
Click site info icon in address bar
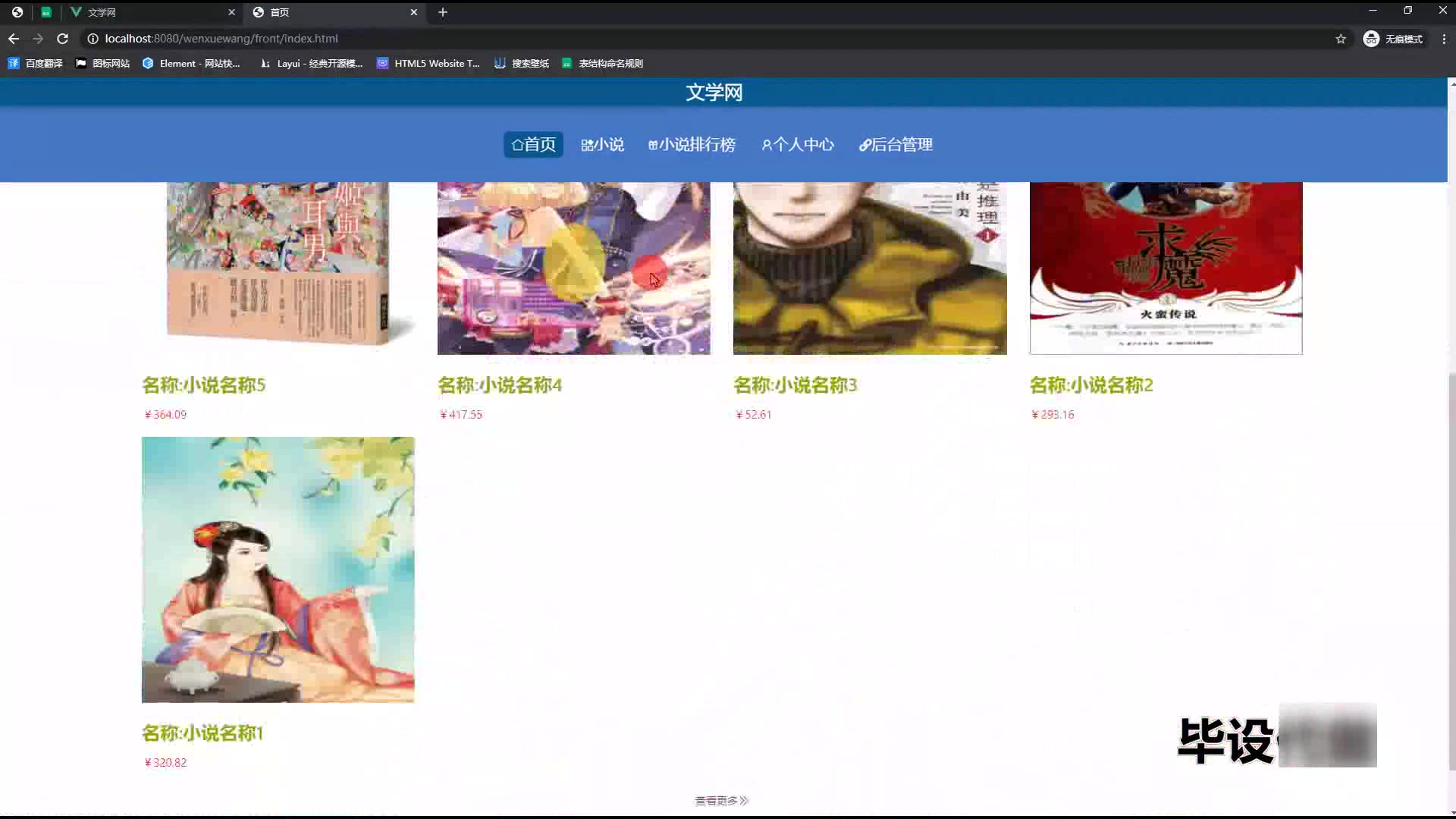tap(93, 39)
